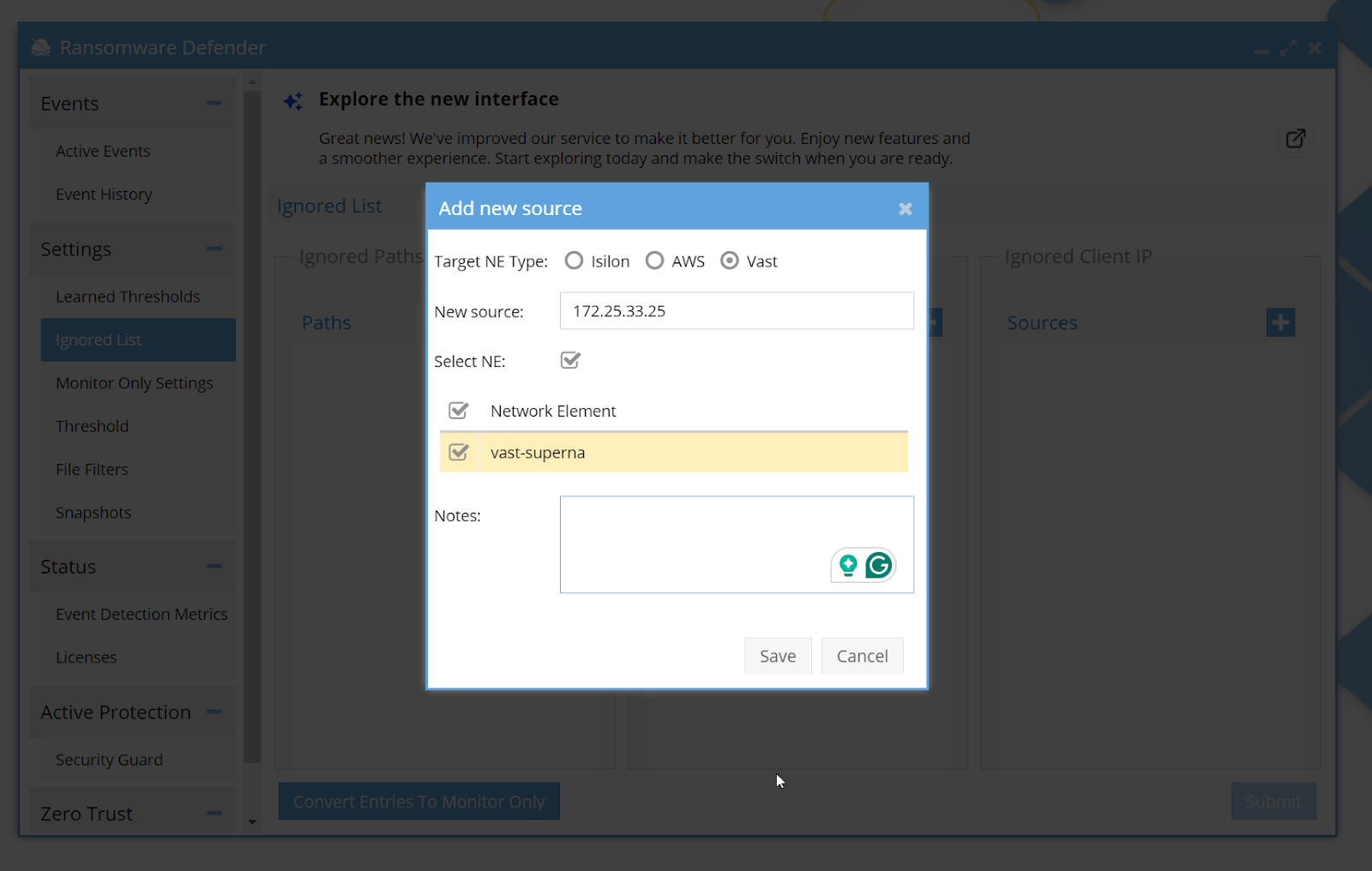Uncheck the vast-superna checkbox
The width and height of the screenshot is (1372, 871).
tap(459, 452)
